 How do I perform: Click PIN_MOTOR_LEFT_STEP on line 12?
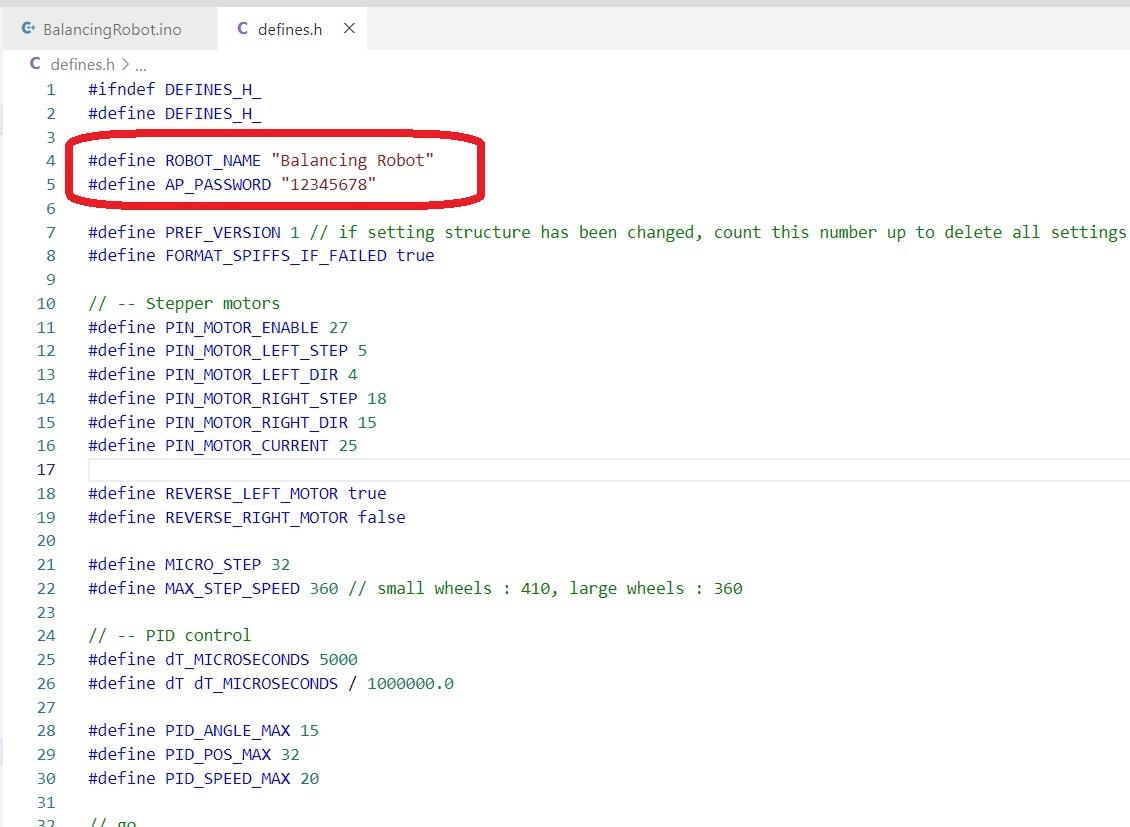[x=256, y=350]
